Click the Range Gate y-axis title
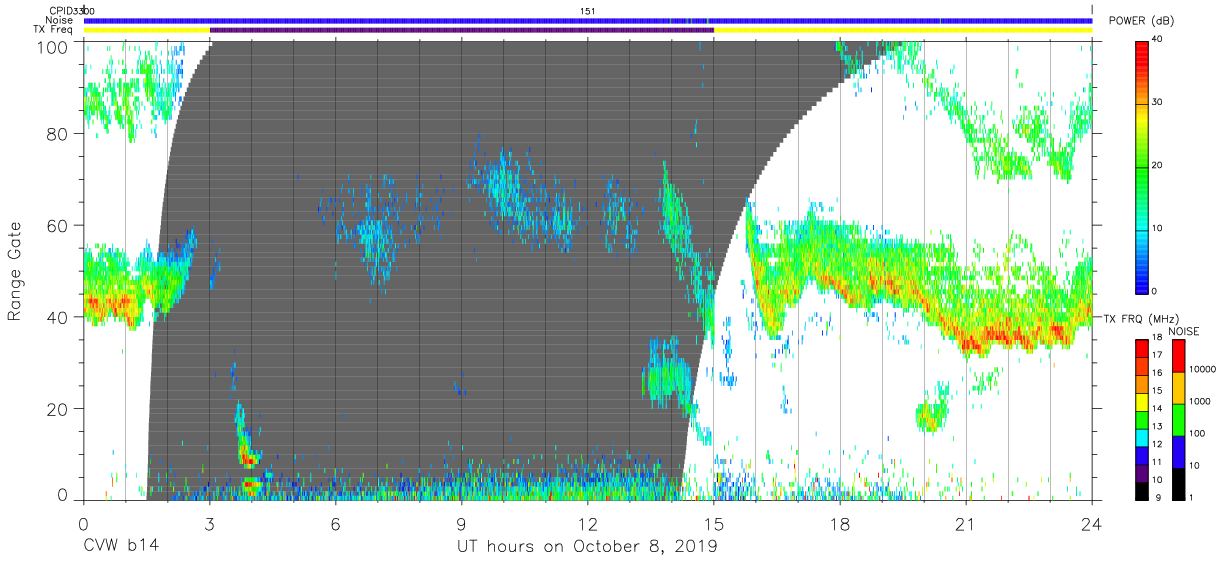Screen dimensions: 1228x567 pyautogui.click(x=15, y=270)
